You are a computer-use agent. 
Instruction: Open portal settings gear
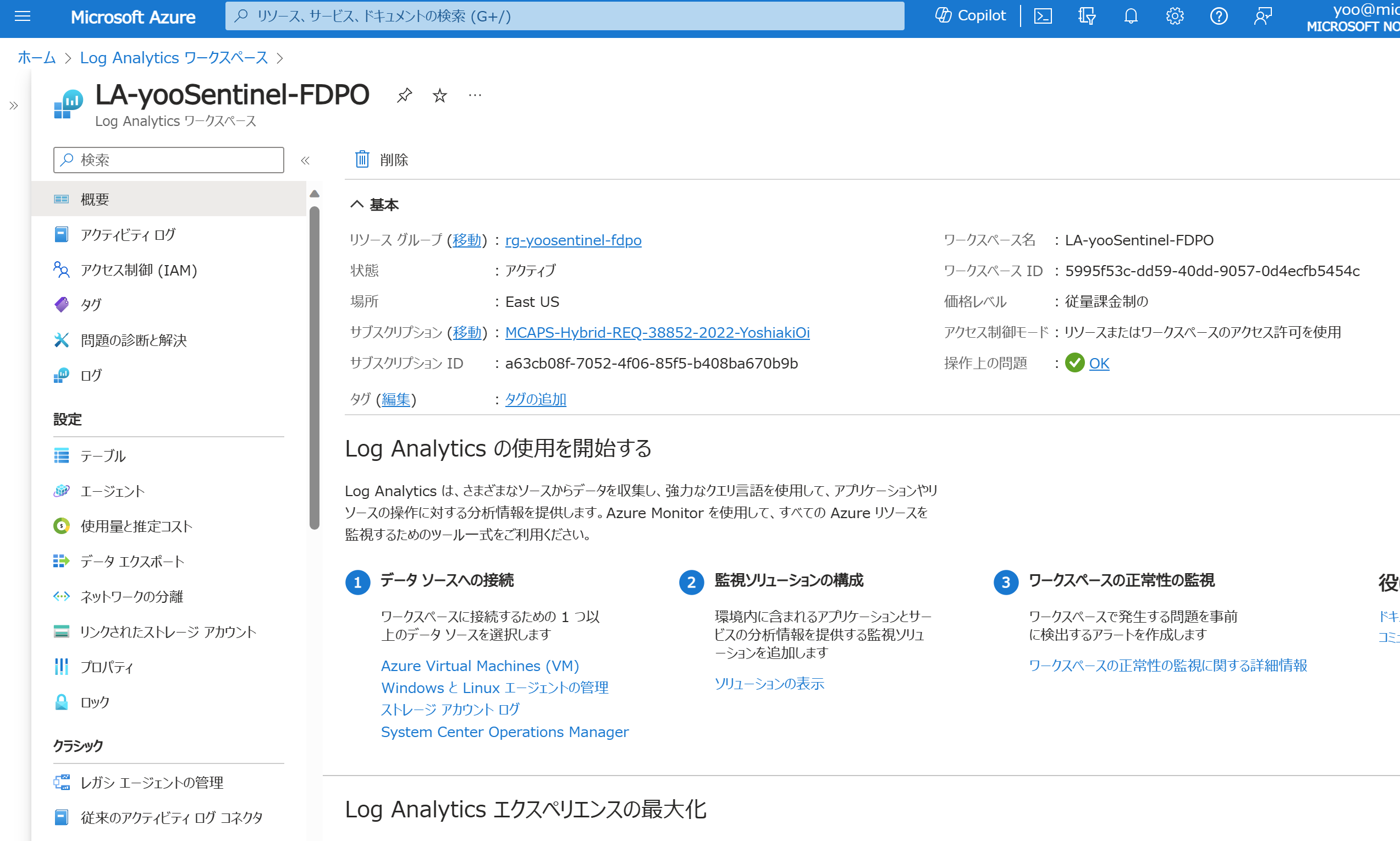1175,16
